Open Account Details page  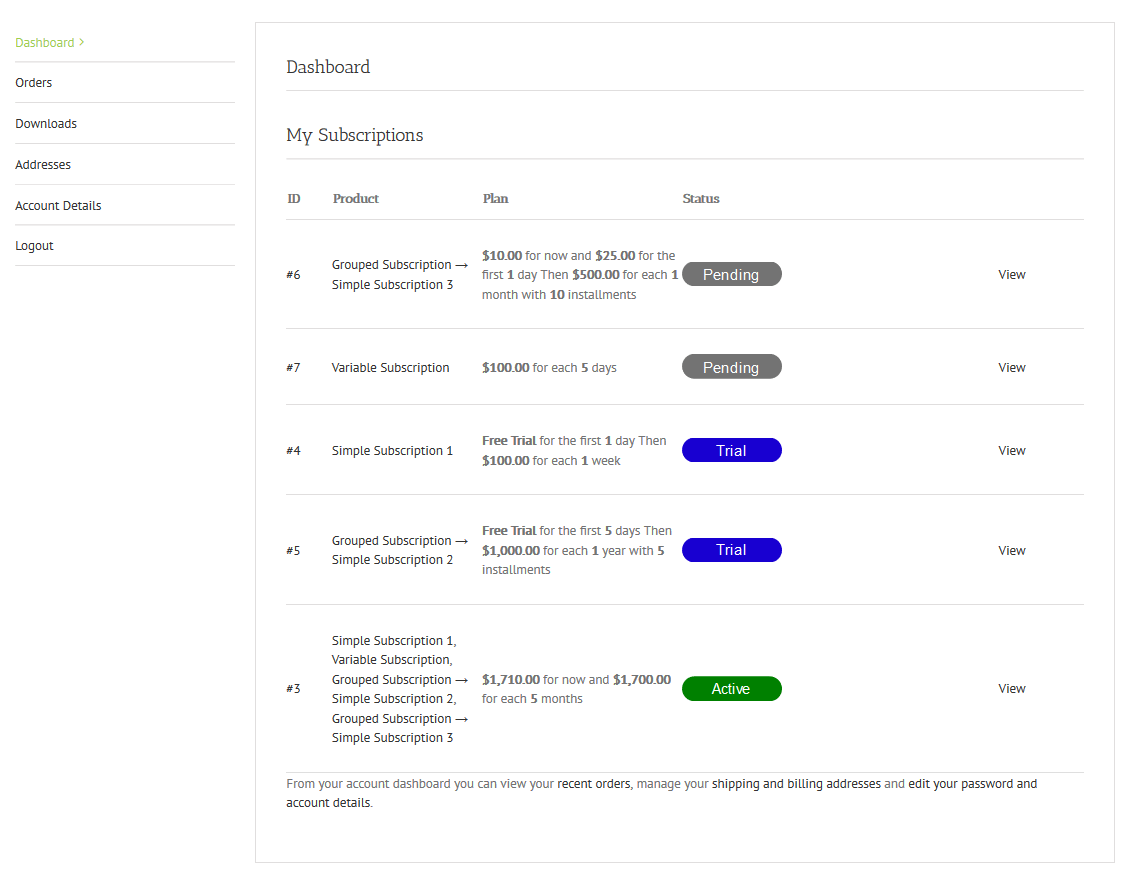(58, 205)
